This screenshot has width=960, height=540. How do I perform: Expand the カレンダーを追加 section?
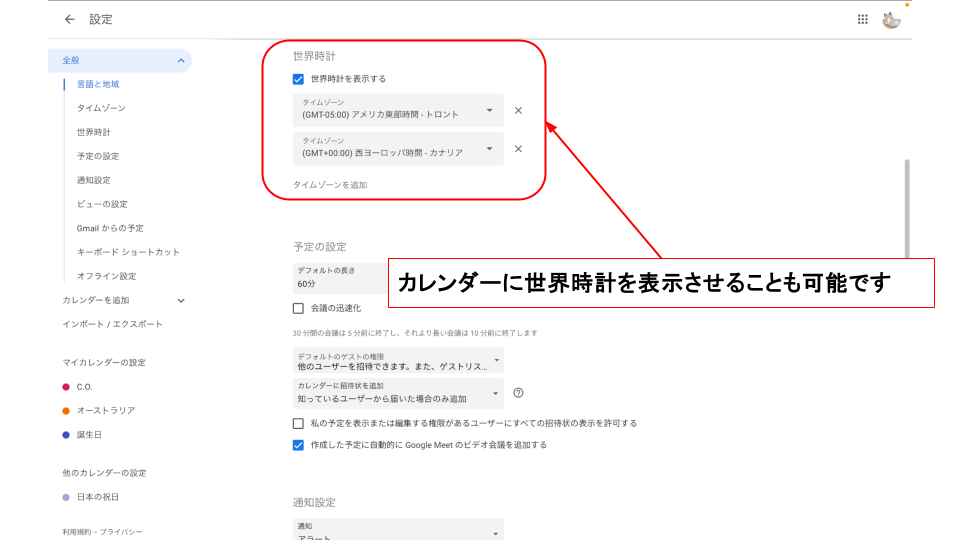(x=181, y=300)
